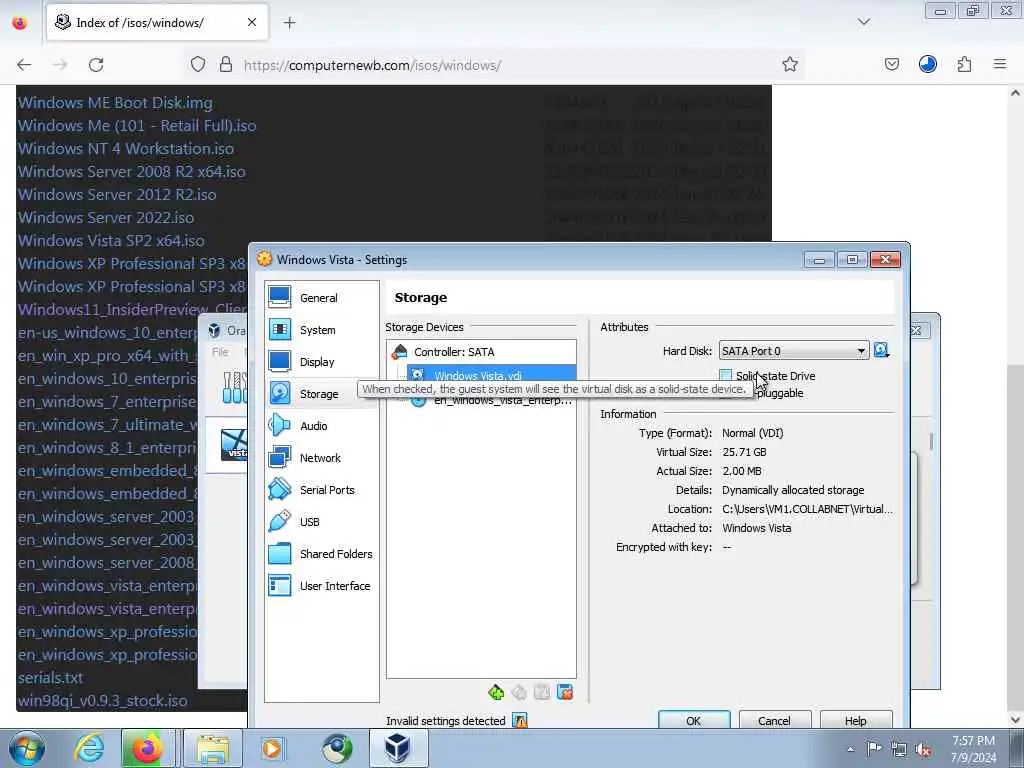Click the Firefox address bar
1024x768 pixels.
pyautogui.click(x=492, y=65)
